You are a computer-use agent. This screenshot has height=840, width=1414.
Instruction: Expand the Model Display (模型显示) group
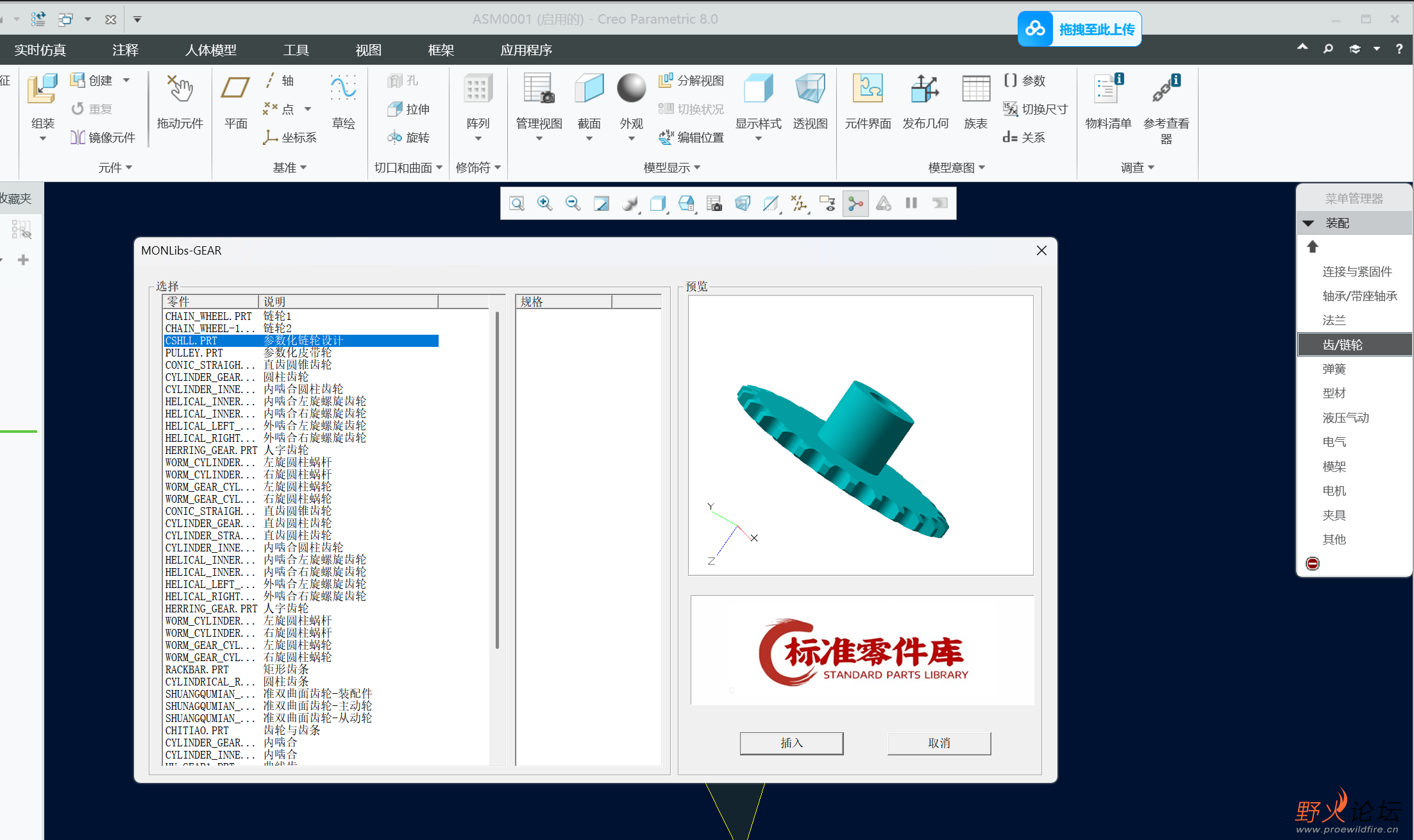[x=671, y=168]
